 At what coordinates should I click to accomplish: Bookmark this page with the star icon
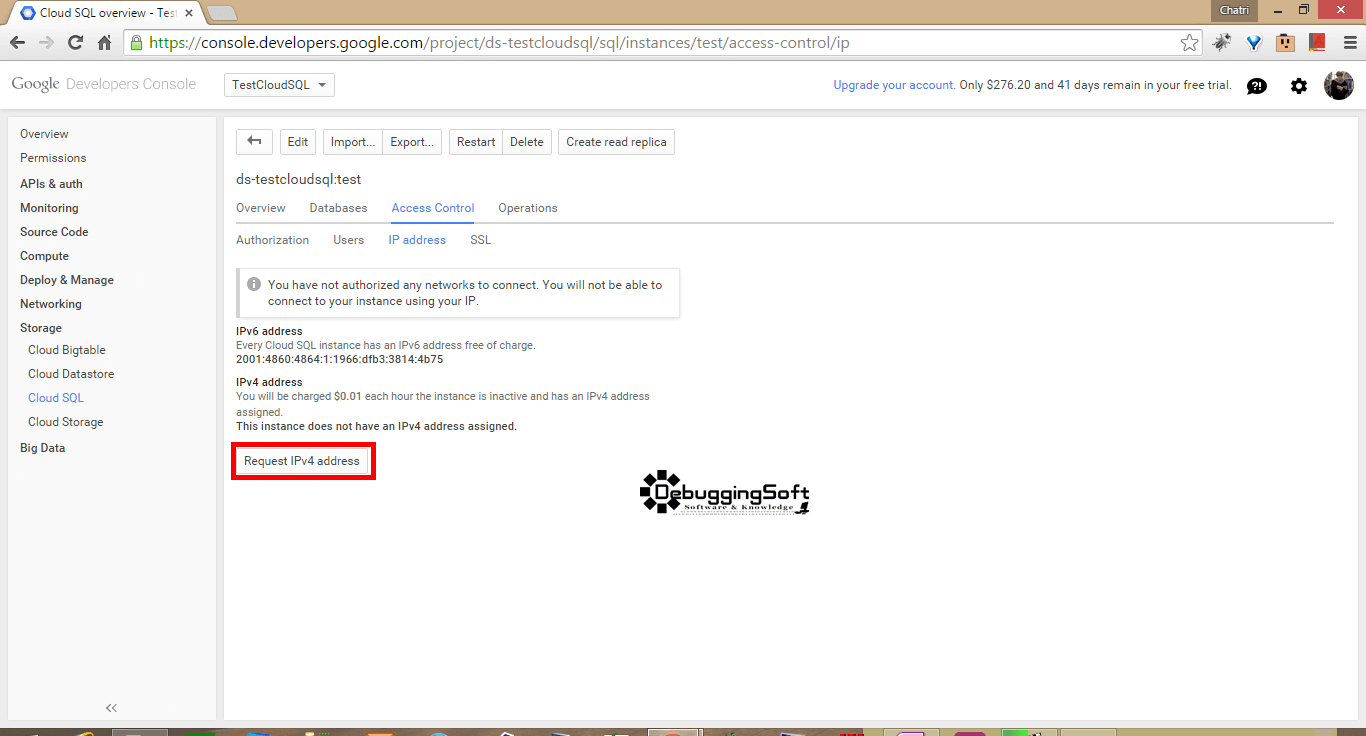[1189, 42]
